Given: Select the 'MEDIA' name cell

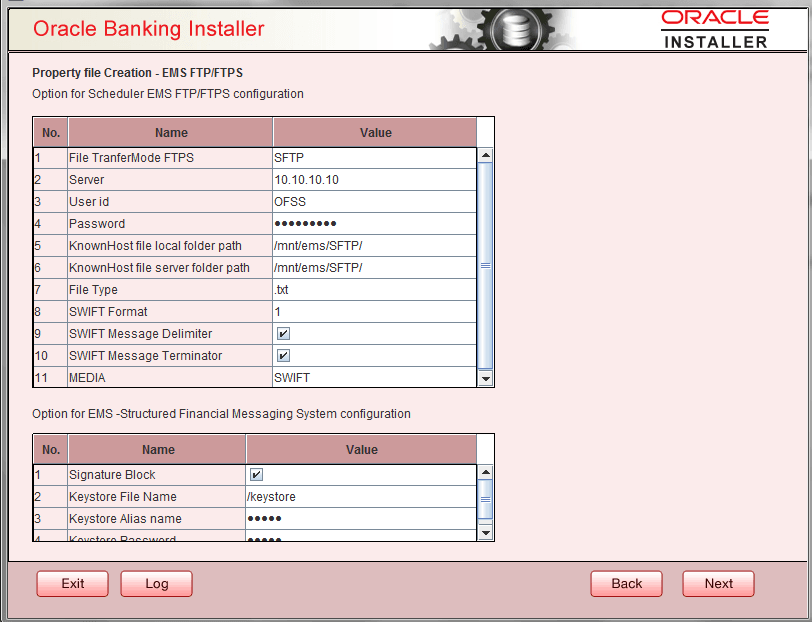Looking at the screenshot, I should (170, 378).
